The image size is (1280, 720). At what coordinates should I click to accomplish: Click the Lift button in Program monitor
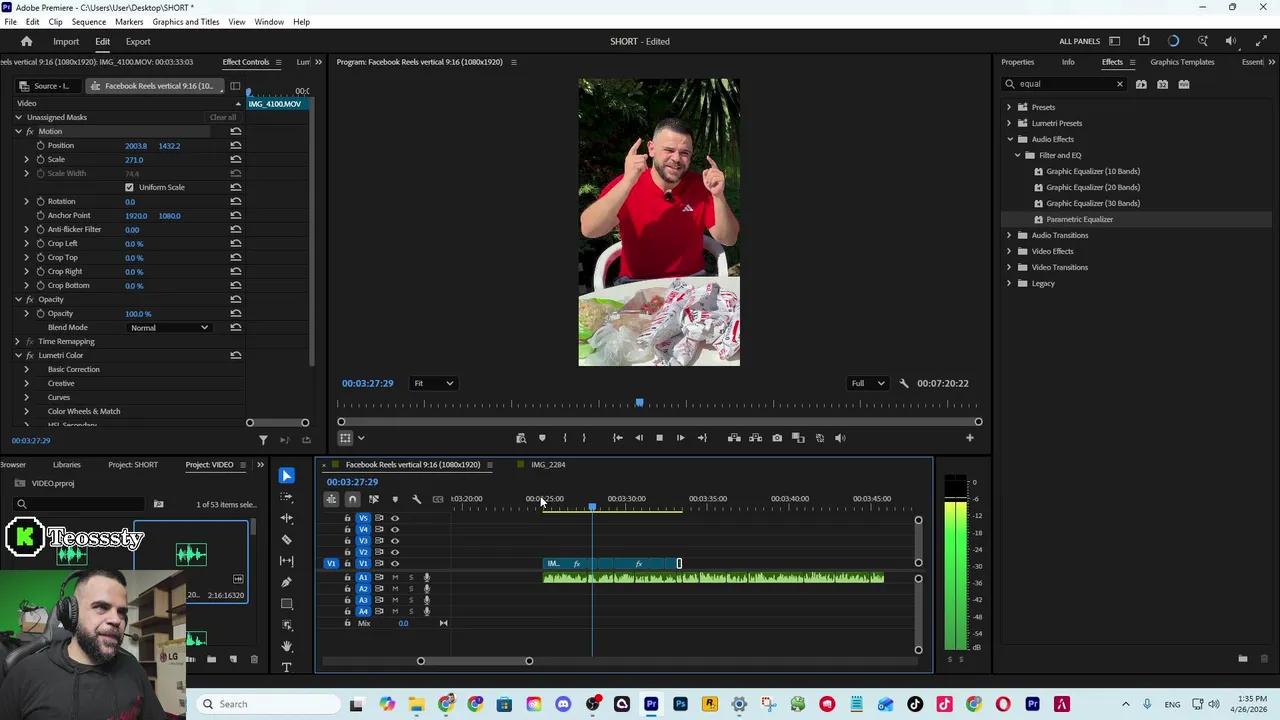pos(734,438)
